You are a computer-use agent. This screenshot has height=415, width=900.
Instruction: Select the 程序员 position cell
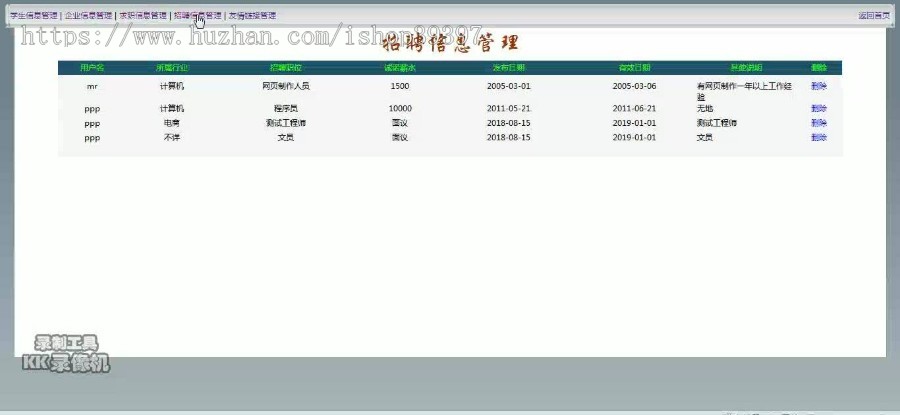coord(286,108)
